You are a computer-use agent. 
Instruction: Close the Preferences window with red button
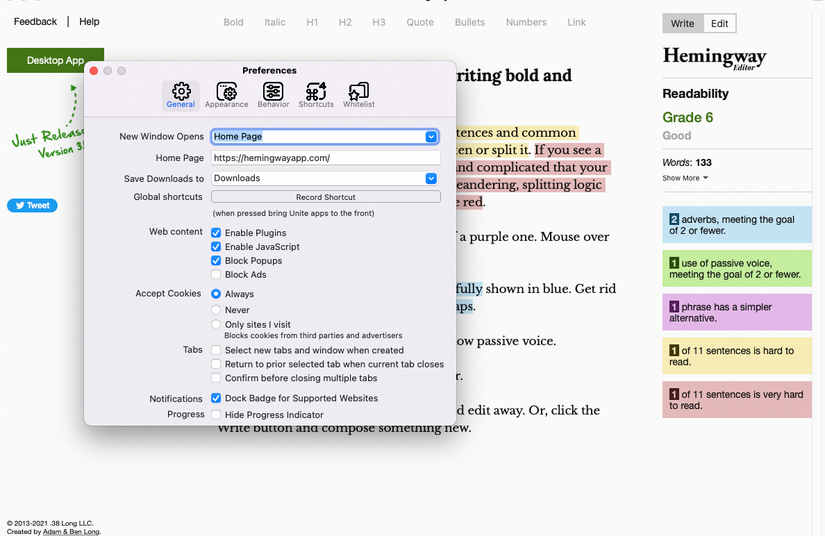(94, 71)
